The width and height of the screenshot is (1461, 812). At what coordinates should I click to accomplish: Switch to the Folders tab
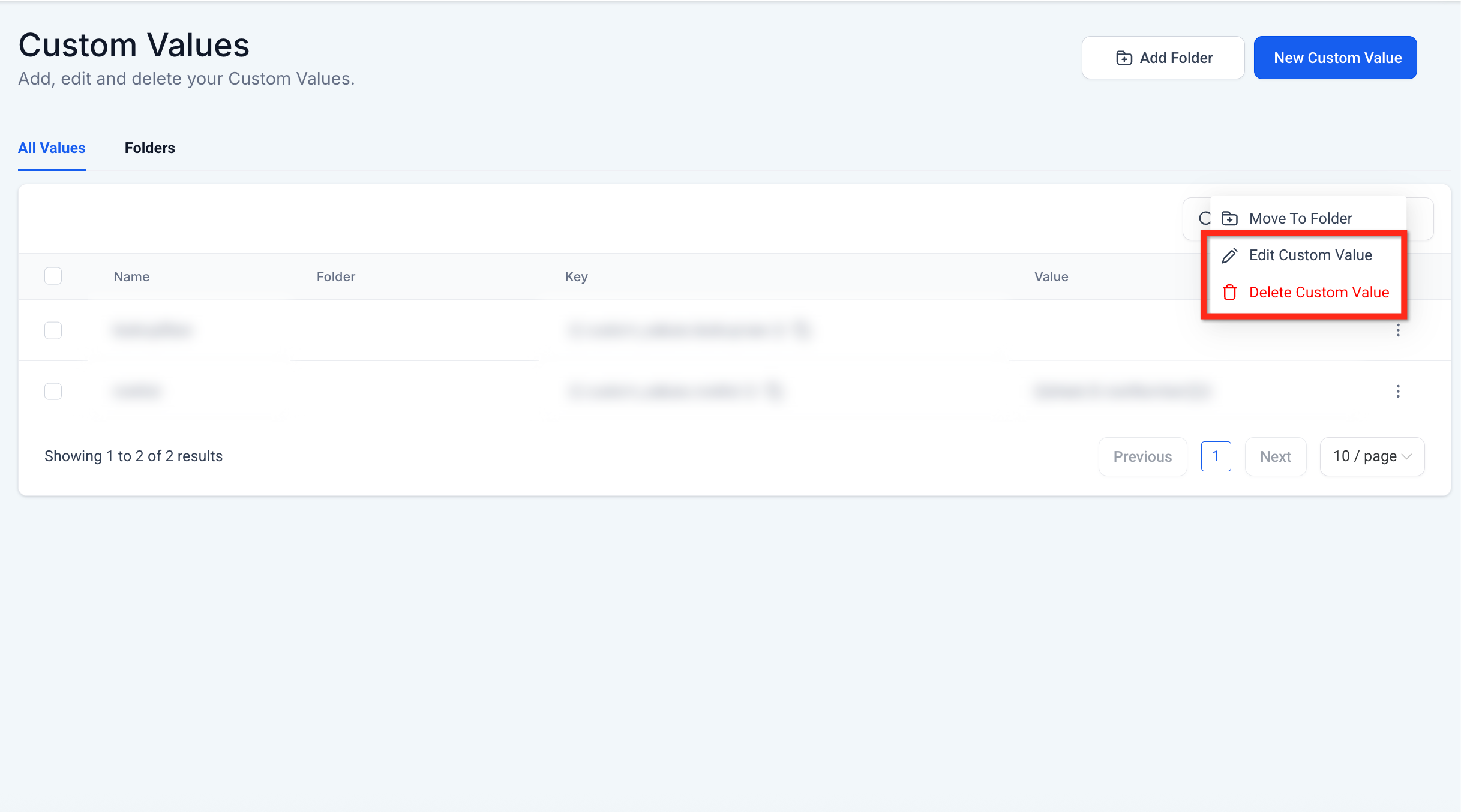149,148
